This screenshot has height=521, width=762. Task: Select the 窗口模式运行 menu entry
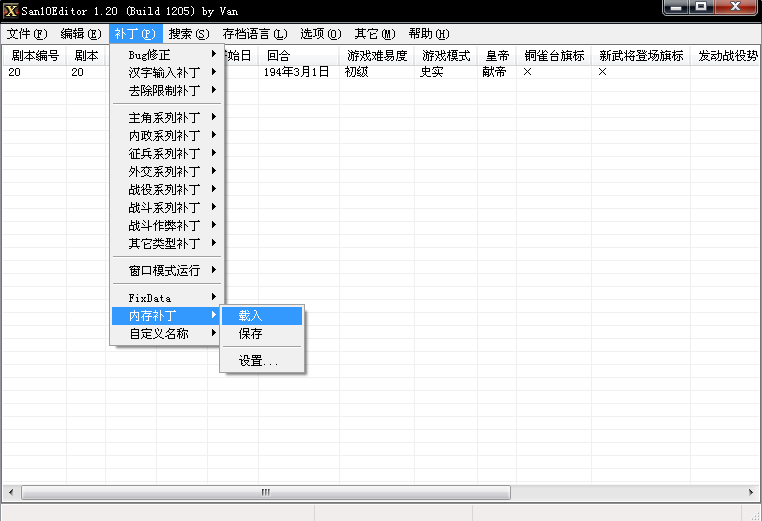click(167, 271)
